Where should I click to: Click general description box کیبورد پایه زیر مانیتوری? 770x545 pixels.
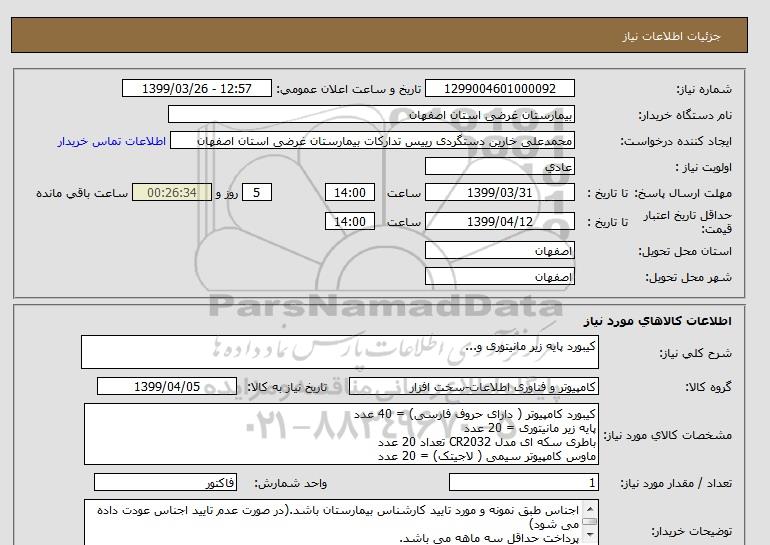[x=340, y=352]
